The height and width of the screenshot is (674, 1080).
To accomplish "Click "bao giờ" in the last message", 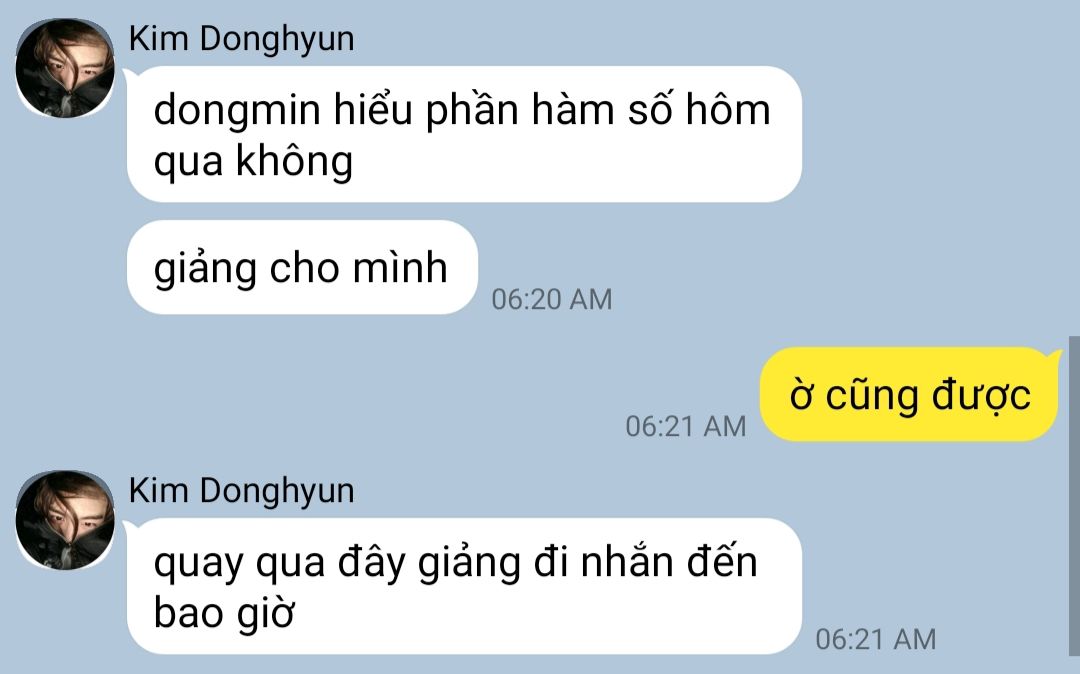I will point(224,613).
